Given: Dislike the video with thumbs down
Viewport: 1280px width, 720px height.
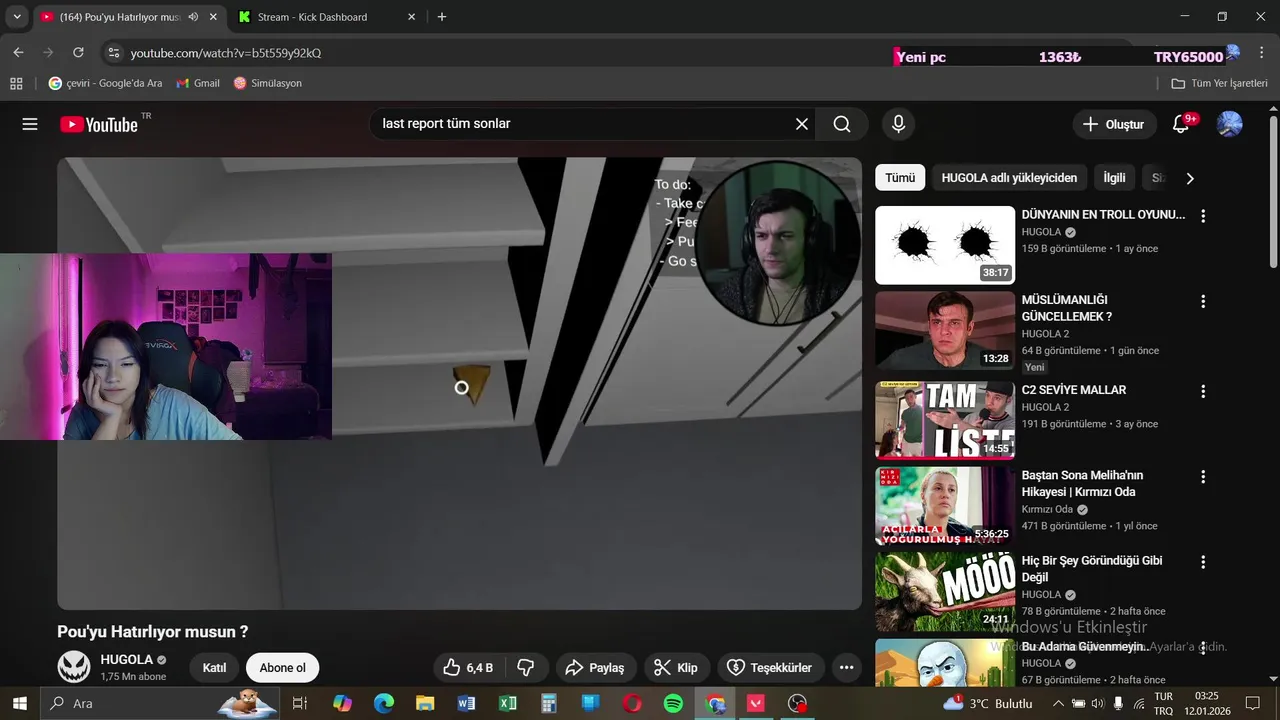Looking at the screenshot, I should tap(526, 667).
